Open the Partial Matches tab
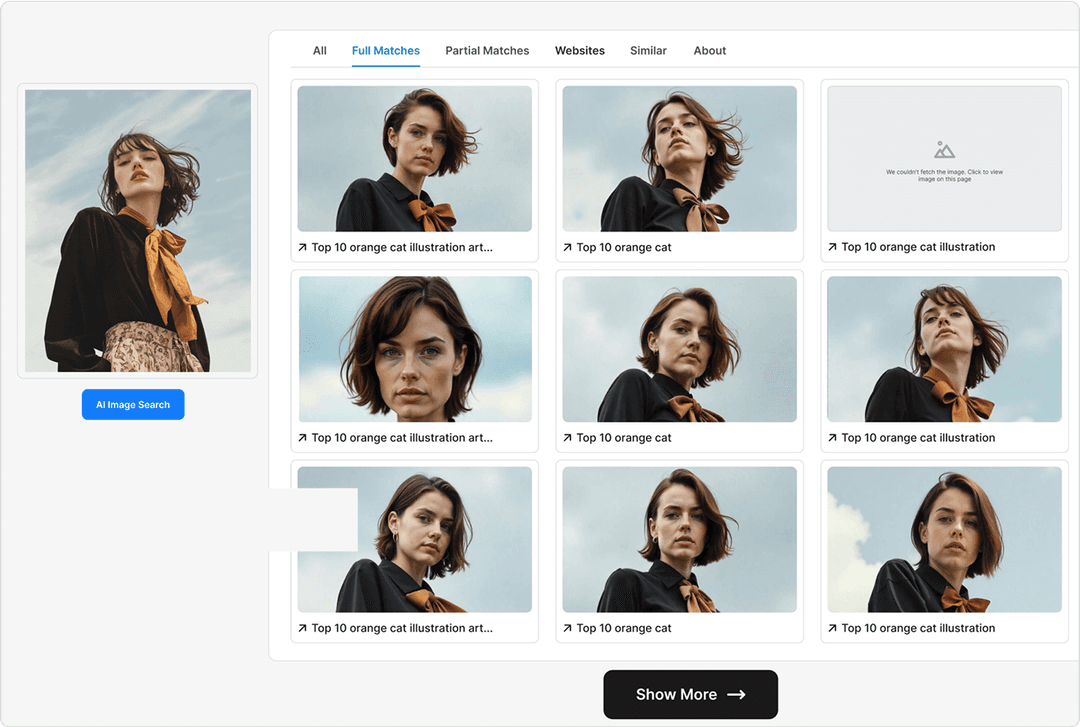Image resolution: width=1080 pixels, height=727 pixels. click(487, 50)
